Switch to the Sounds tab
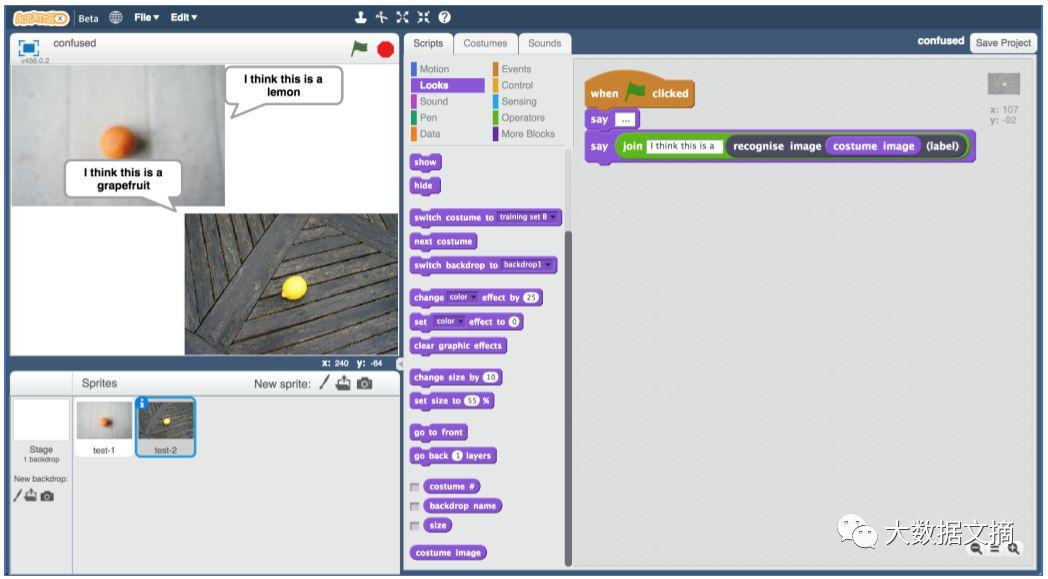Screen dimensions: 1048x579 [545, 43]
